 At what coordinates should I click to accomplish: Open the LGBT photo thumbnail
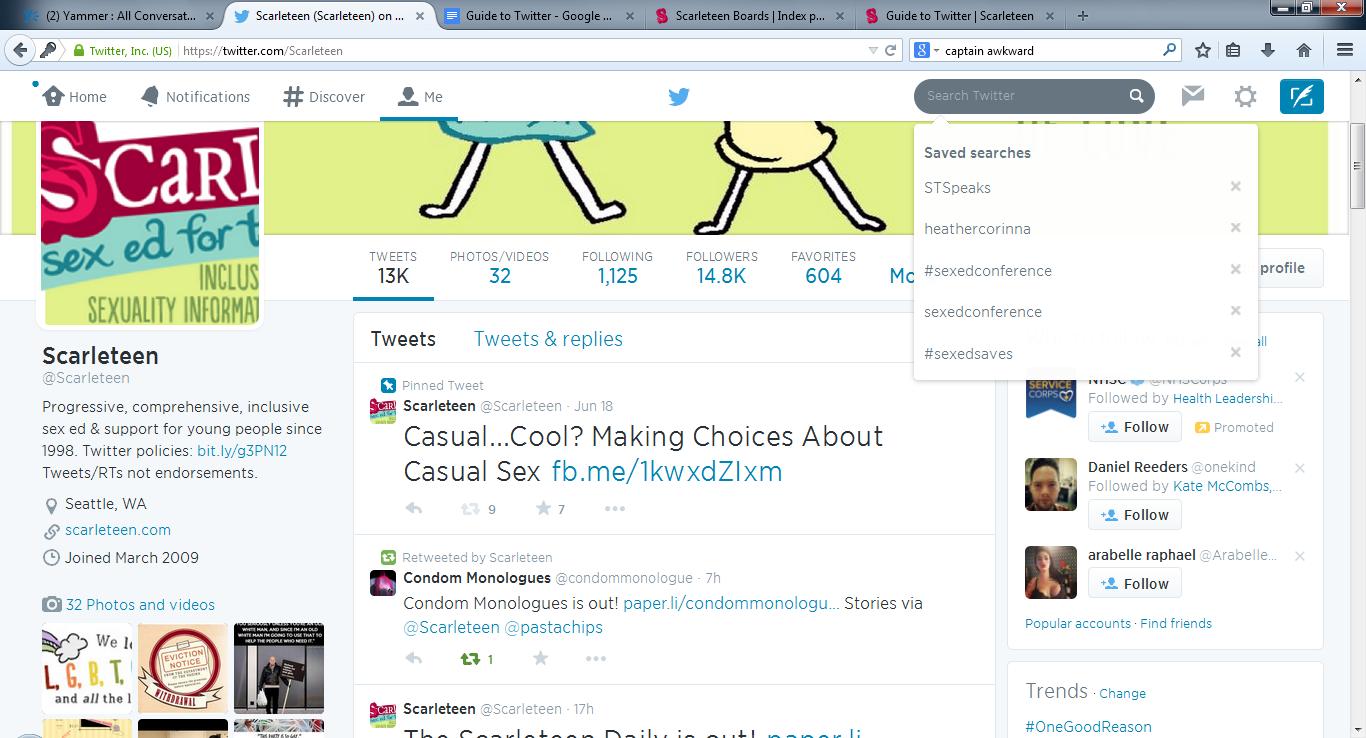(87, 669)
